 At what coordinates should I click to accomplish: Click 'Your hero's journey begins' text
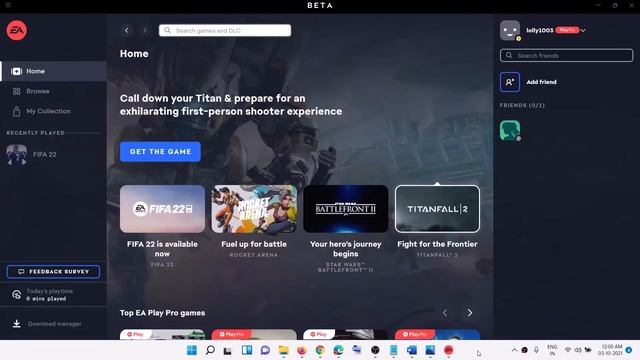[x=345, y=249]
